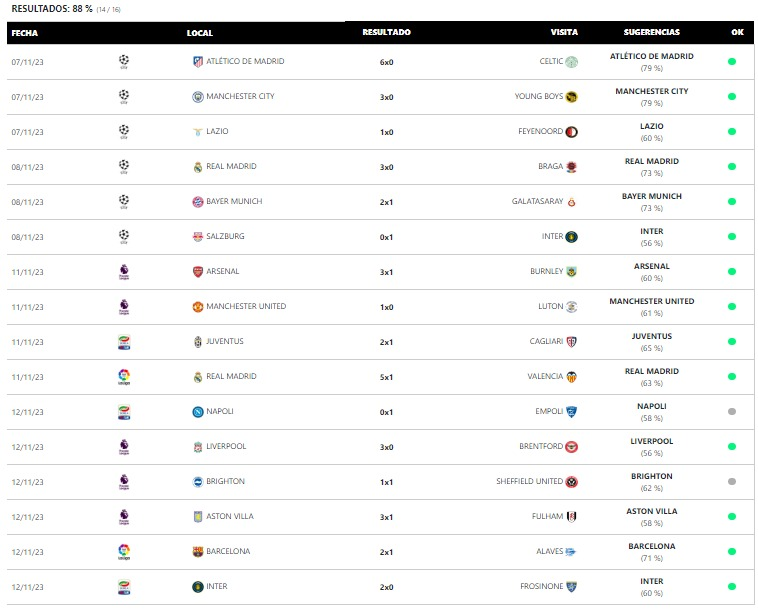The image size is (758, 611).
Task: Sort by the FECHA column header
Action: (25, 33)
